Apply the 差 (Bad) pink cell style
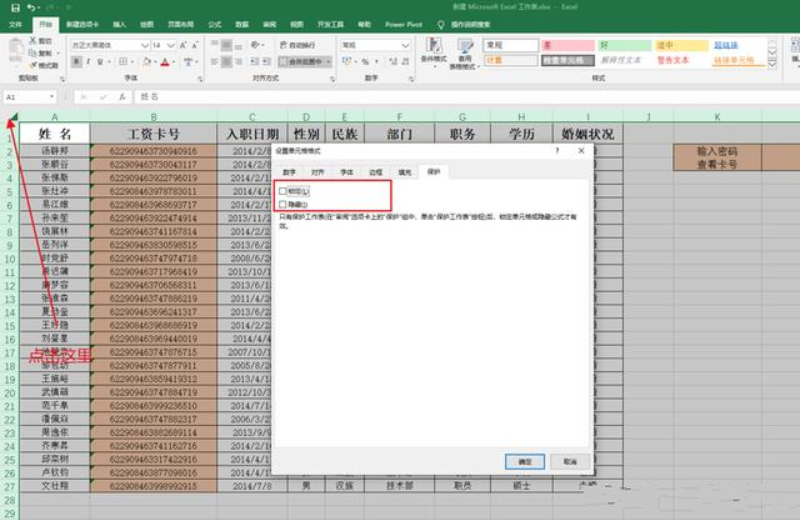 tap(567, 45)
